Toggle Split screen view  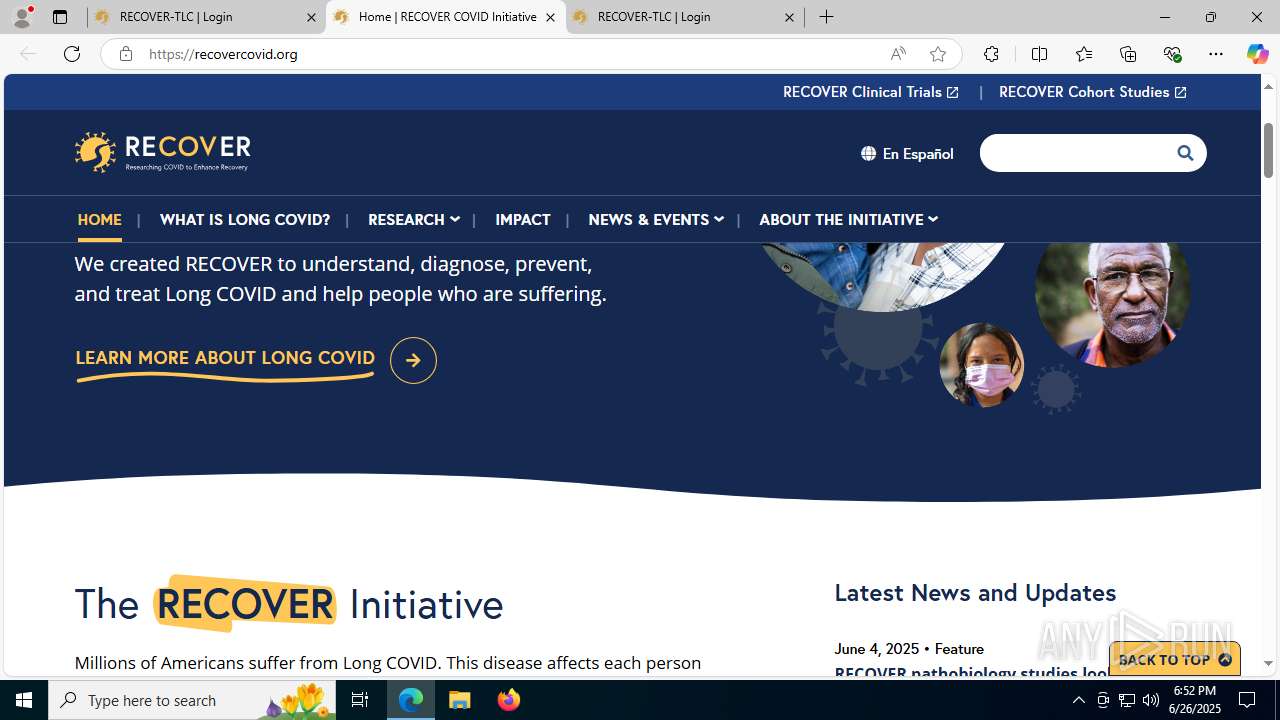click(x=1039, y=54)
